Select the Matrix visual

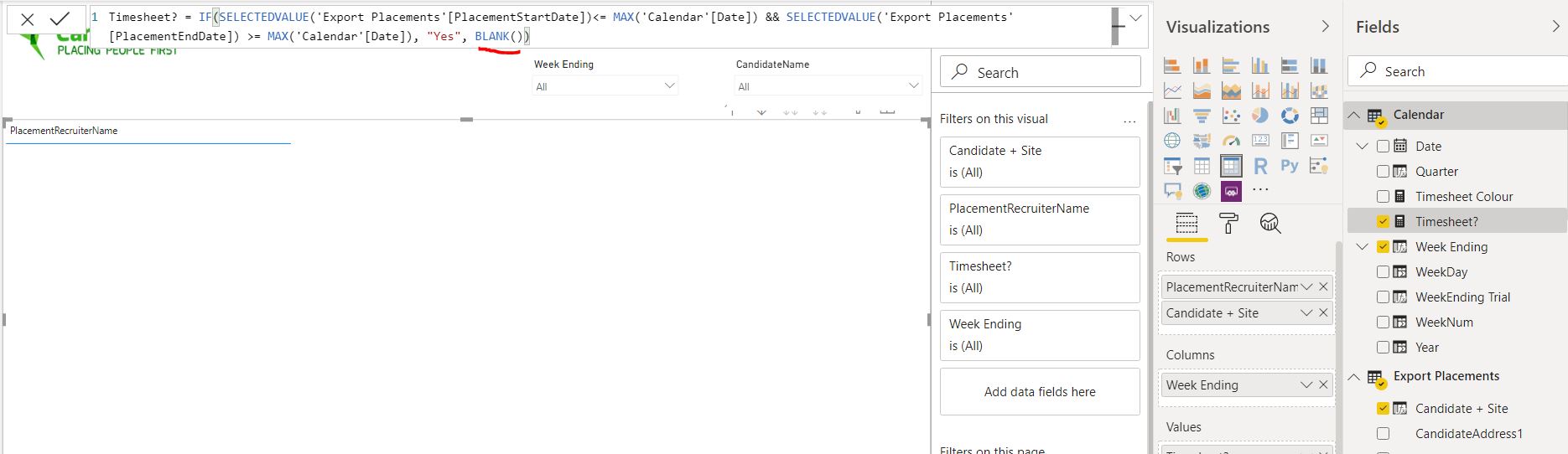click(1231, 166)
